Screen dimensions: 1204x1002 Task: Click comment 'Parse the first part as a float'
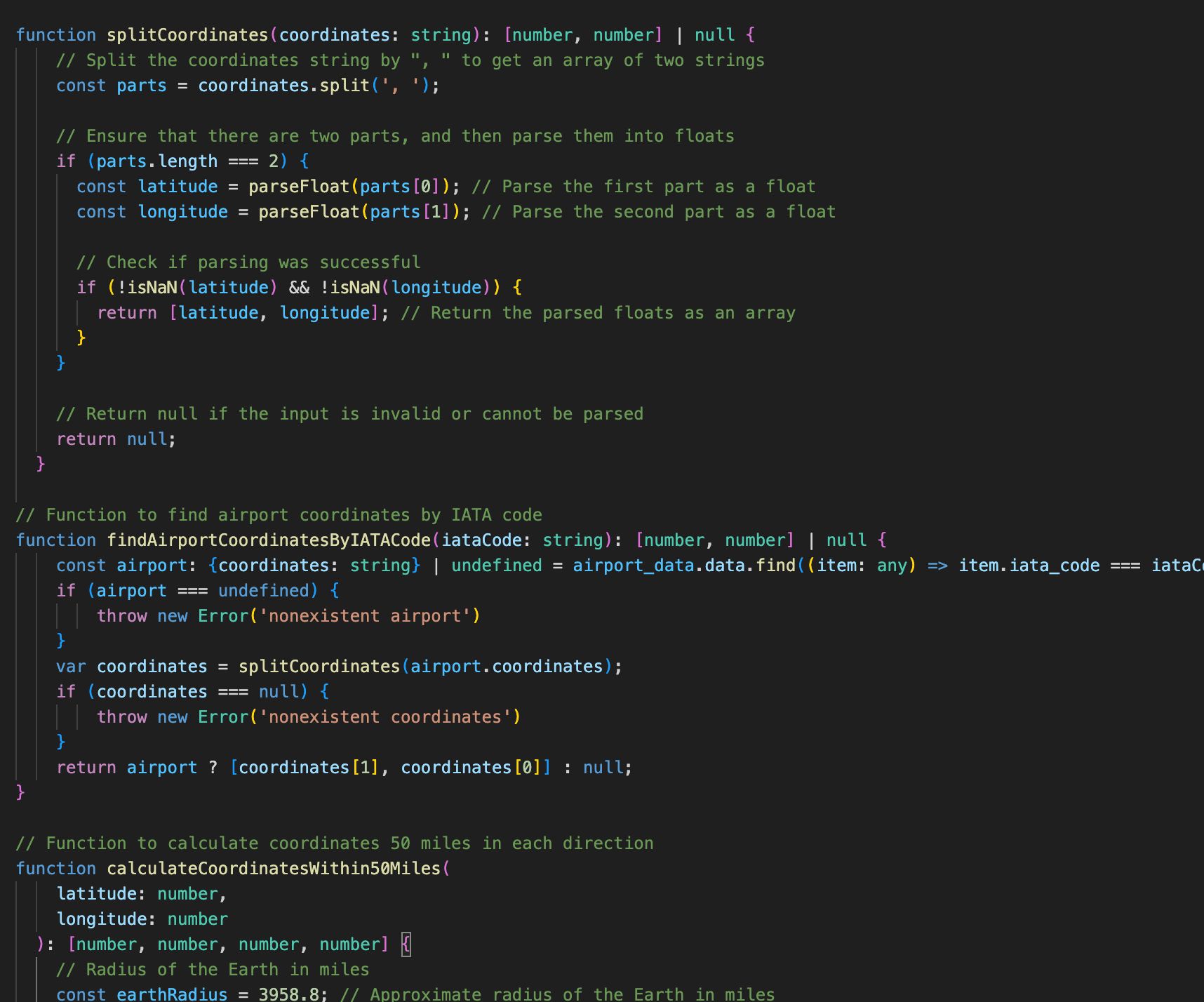643,187
